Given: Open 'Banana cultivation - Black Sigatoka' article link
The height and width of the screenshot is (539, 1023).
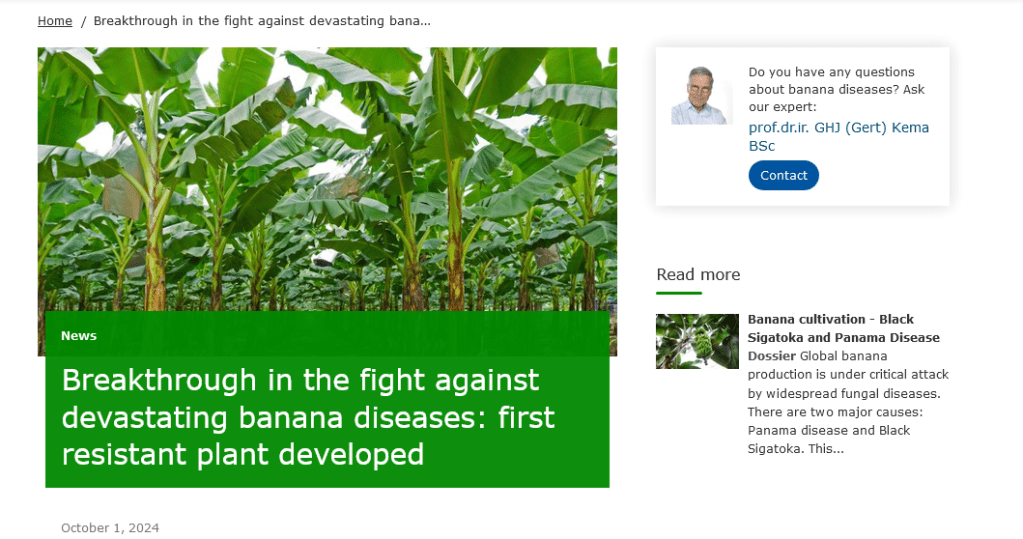Looking at the screenshot, I should pos(843,328).
